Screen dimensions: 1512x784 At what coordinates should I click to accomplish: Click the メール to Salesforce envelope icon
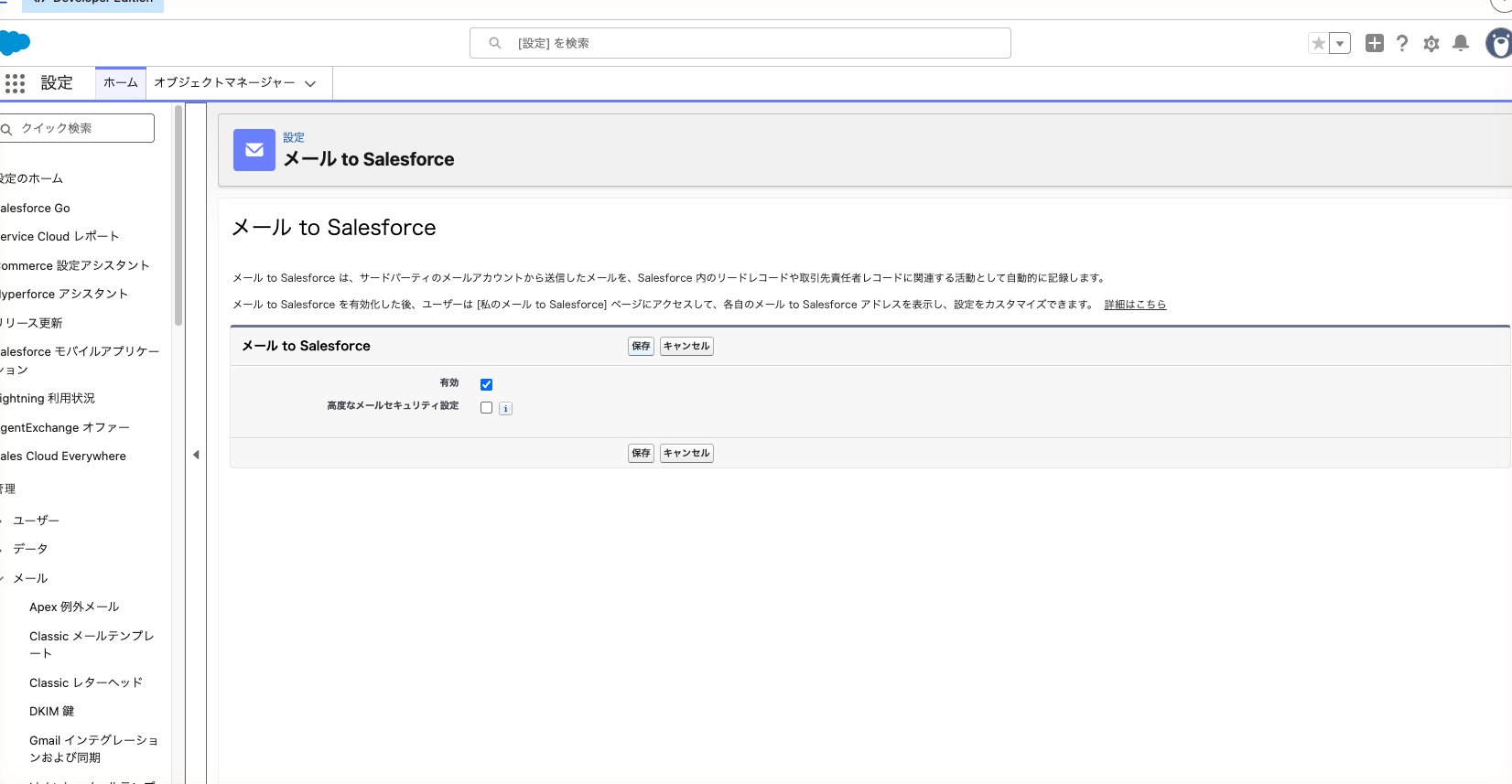click(x=254, y=150)
